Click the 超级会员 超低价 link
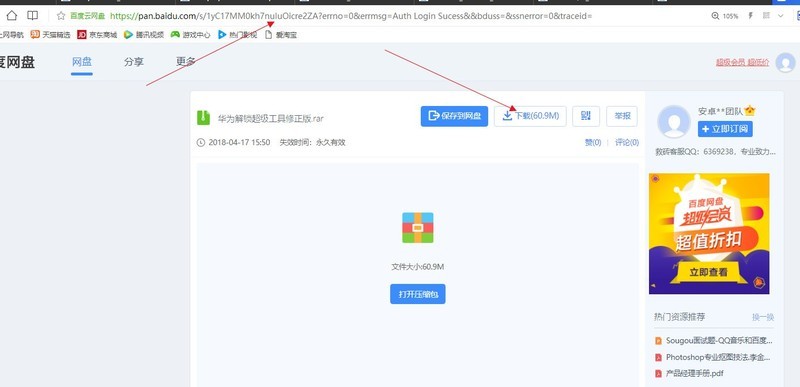The height and width of the screenshot is (387, 800). [x=742, y=62]
